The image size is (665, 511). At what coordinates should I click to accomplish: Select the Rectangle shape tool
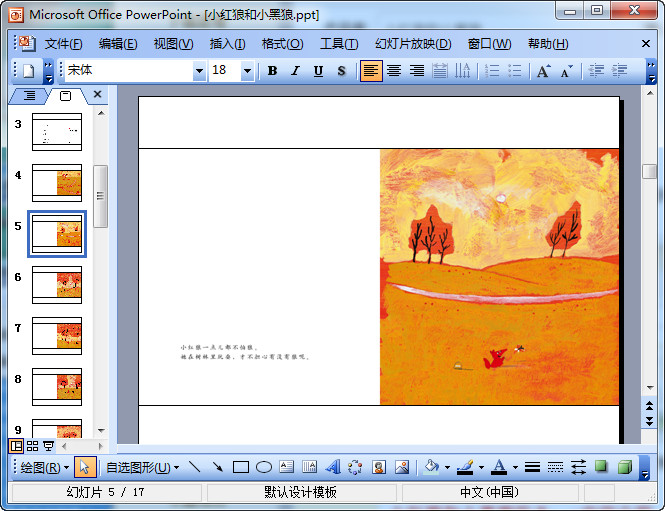pos(240,467)
